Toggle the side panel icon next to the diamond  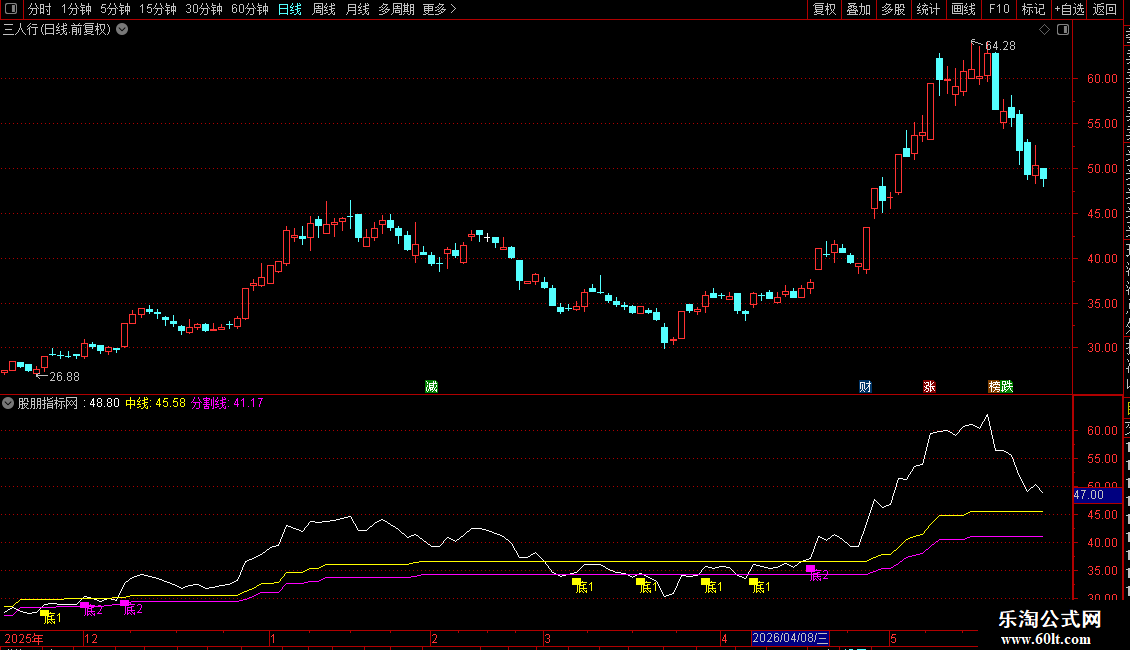[1063, 30]
